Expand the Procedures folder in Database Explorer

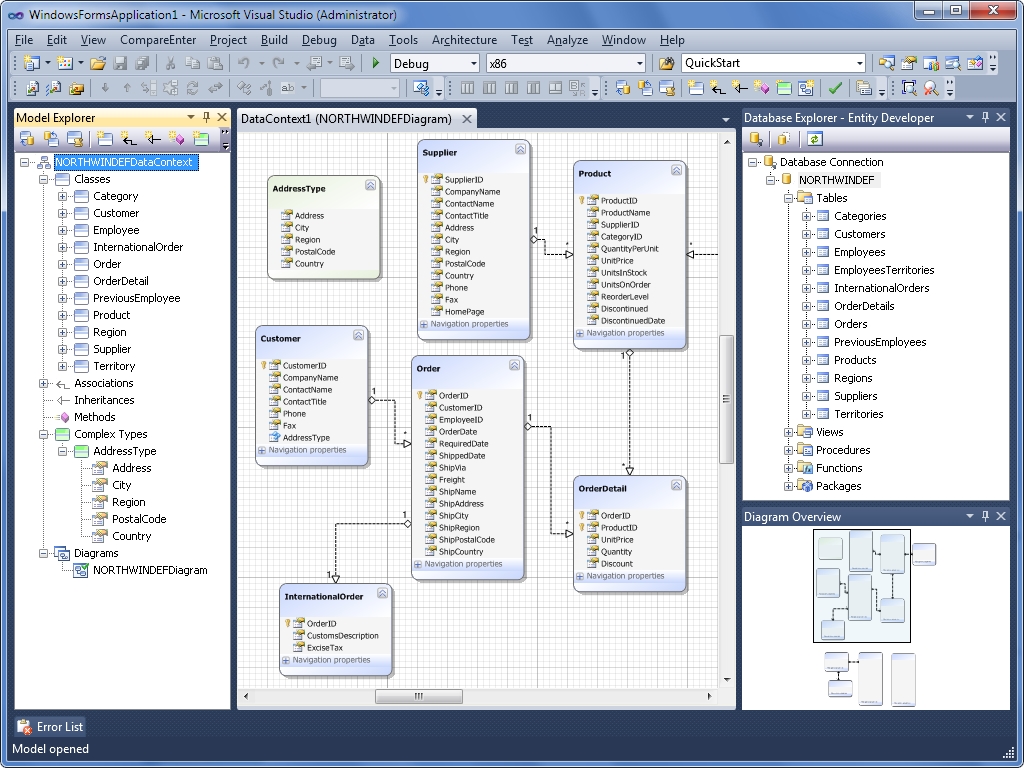coord(788,450)
